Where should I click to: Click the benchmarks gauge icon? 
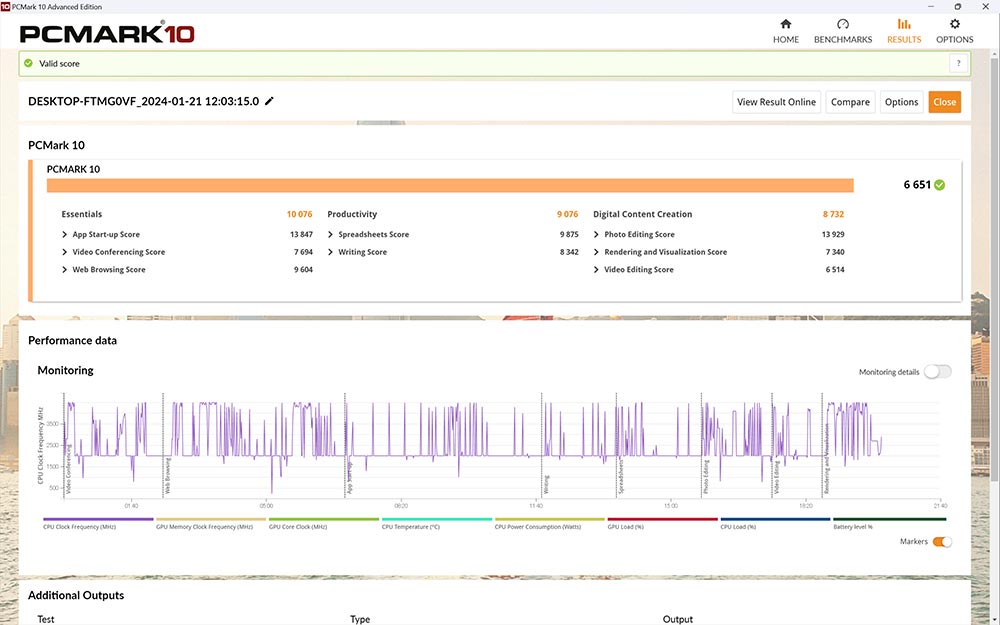[x=843, y=24]
